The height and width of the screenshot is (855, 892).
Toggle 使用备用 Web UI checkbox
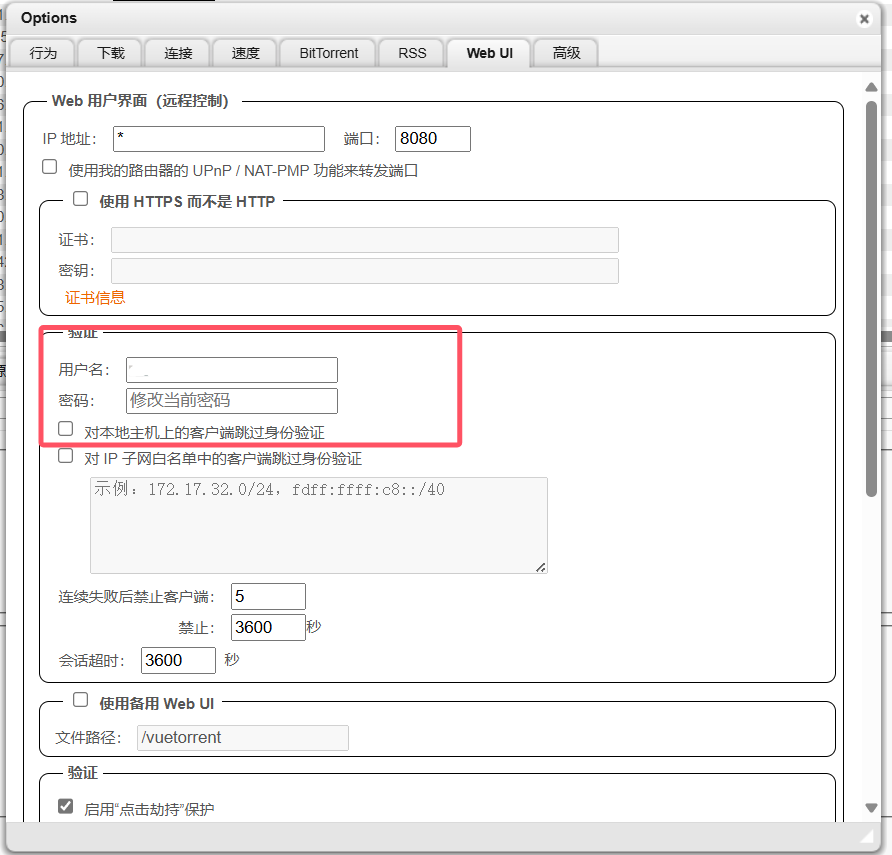(81, 700)
